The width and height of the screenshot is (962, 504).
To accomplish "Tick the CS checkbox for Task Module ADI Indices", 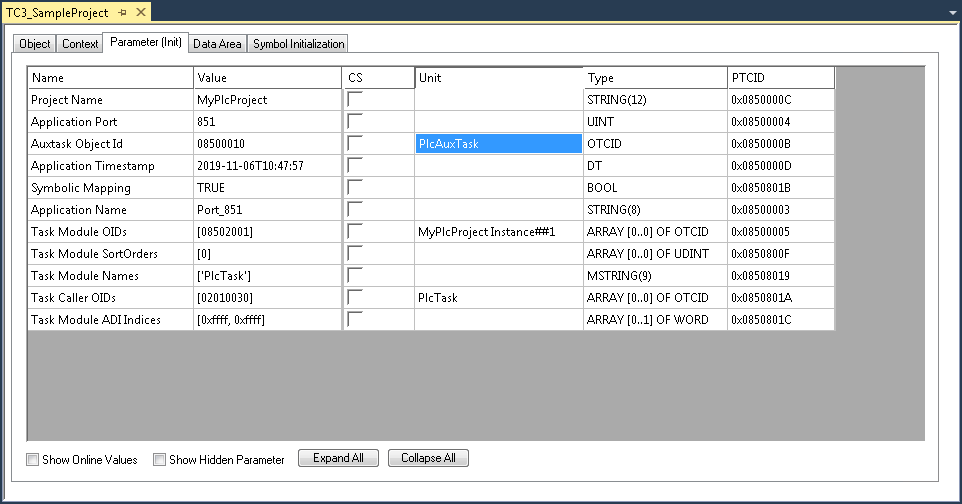I will pyautogui.click(x=355, y=320).
